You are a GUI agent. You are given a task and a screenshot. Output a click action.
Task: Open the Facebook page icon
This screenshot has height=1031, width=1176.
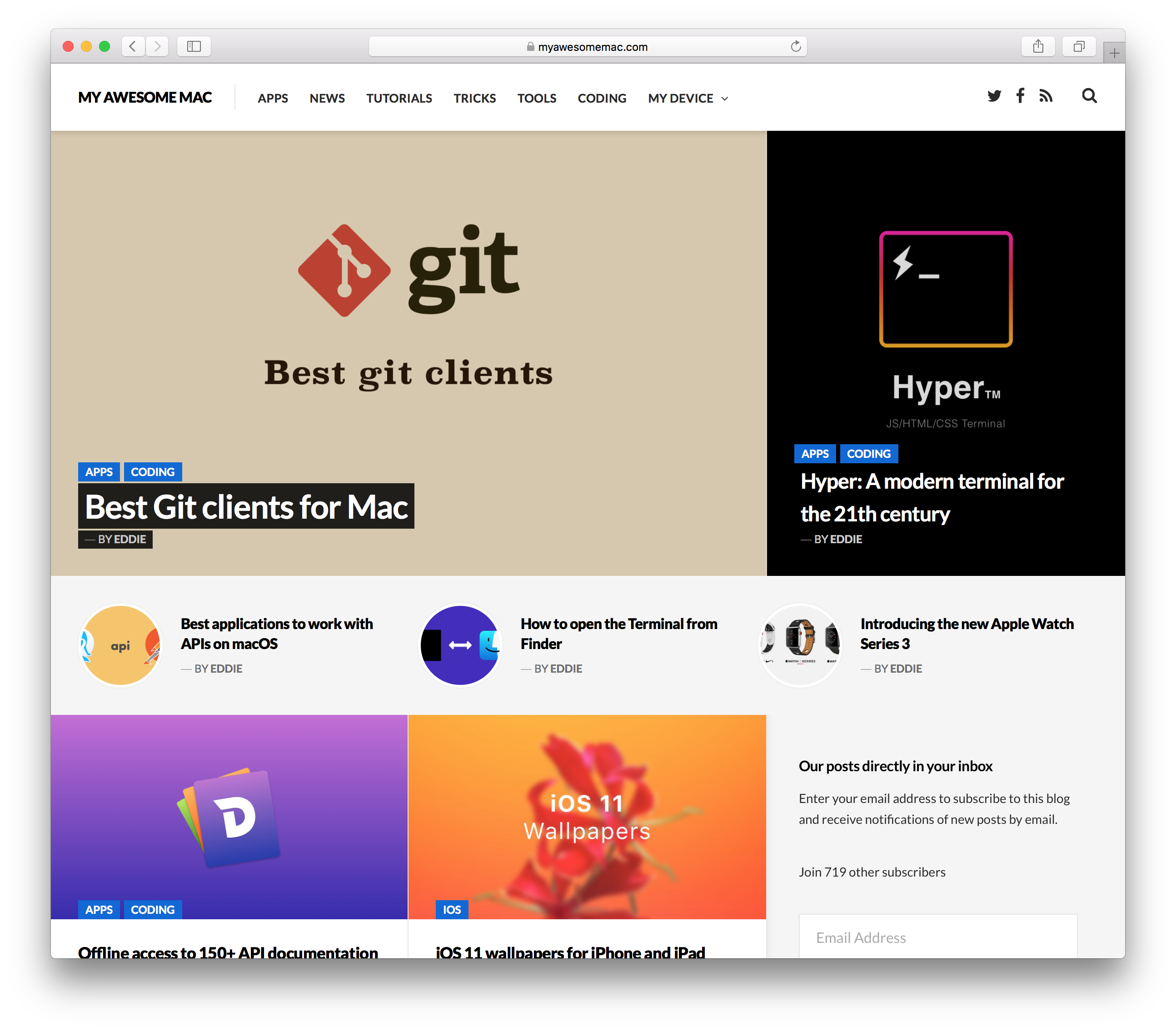(x=1020, y=95)
